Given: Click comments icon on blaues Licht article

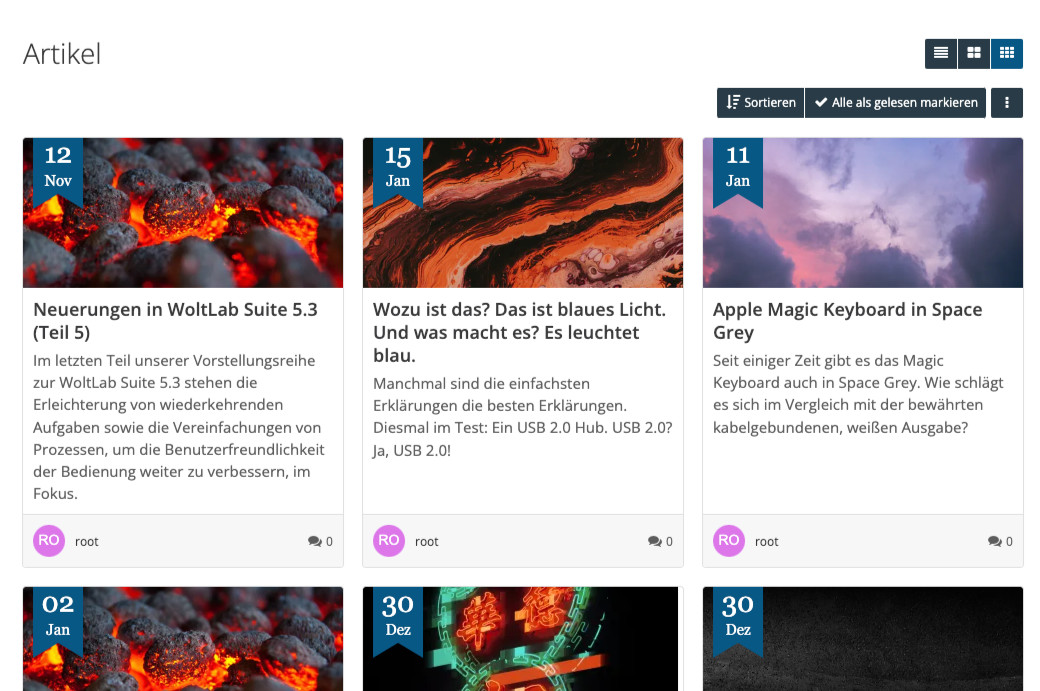Looking at the screenshot, I should [x=655, y=541].
